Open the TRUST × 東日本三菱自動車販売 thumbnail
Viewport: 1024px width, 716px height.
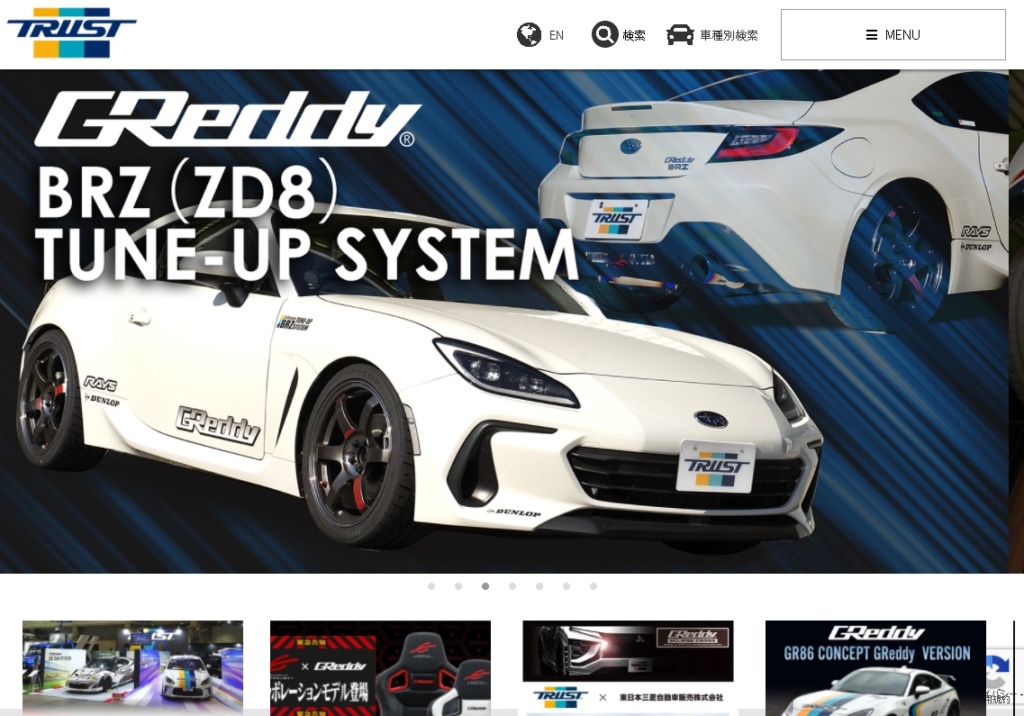[628, 668]
